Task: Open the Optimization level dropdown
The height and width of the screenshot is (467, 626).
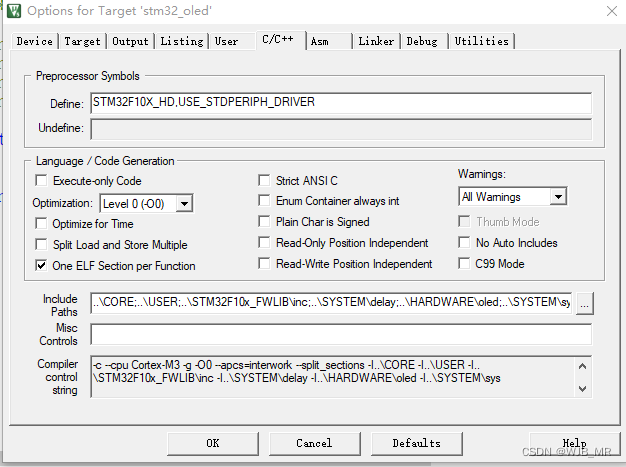Action: tap(184, 204)
